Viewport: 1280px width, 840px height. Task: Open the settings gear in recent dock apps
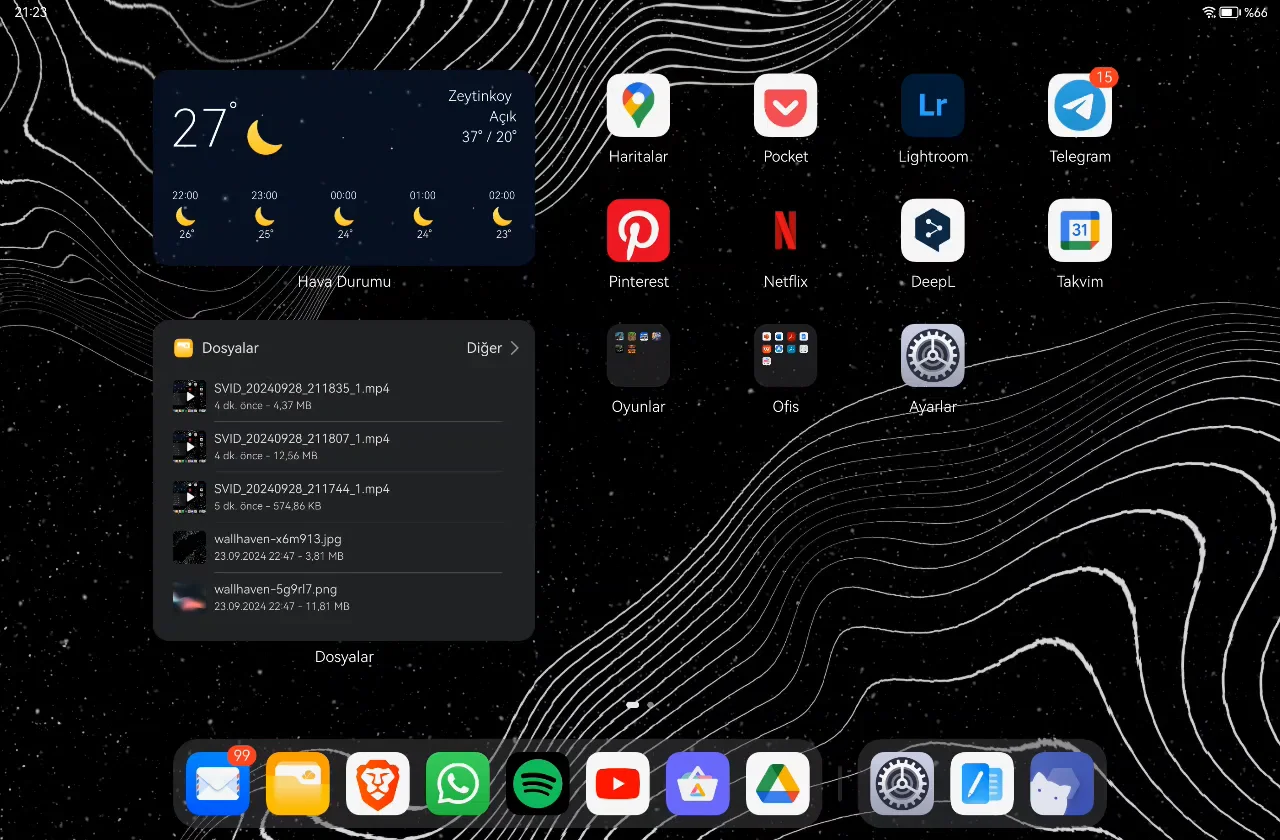tap(902, 784)
